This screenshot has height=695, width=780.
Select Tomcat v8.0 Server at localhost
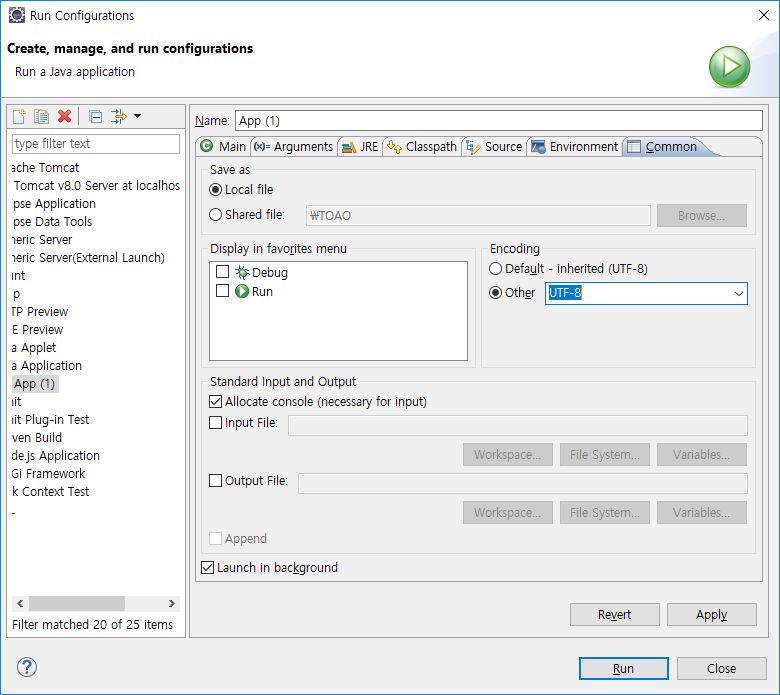click(97, 186)
